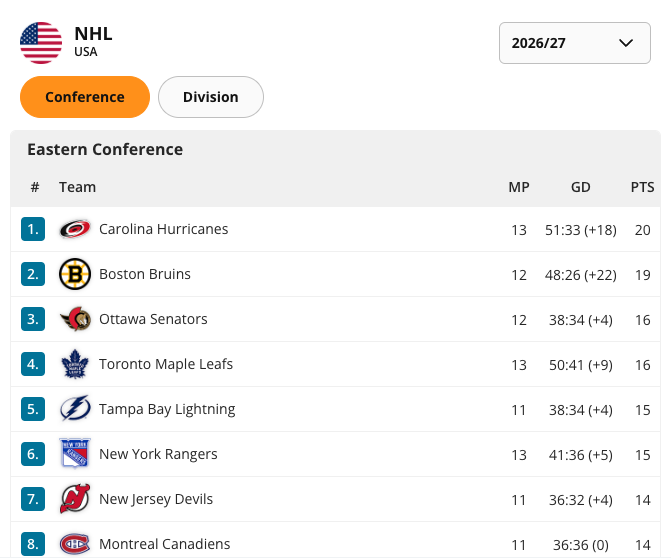Click the Ottawa Senators logo
The height and width of the screenshot is (558, 671).
pos(75,319)
